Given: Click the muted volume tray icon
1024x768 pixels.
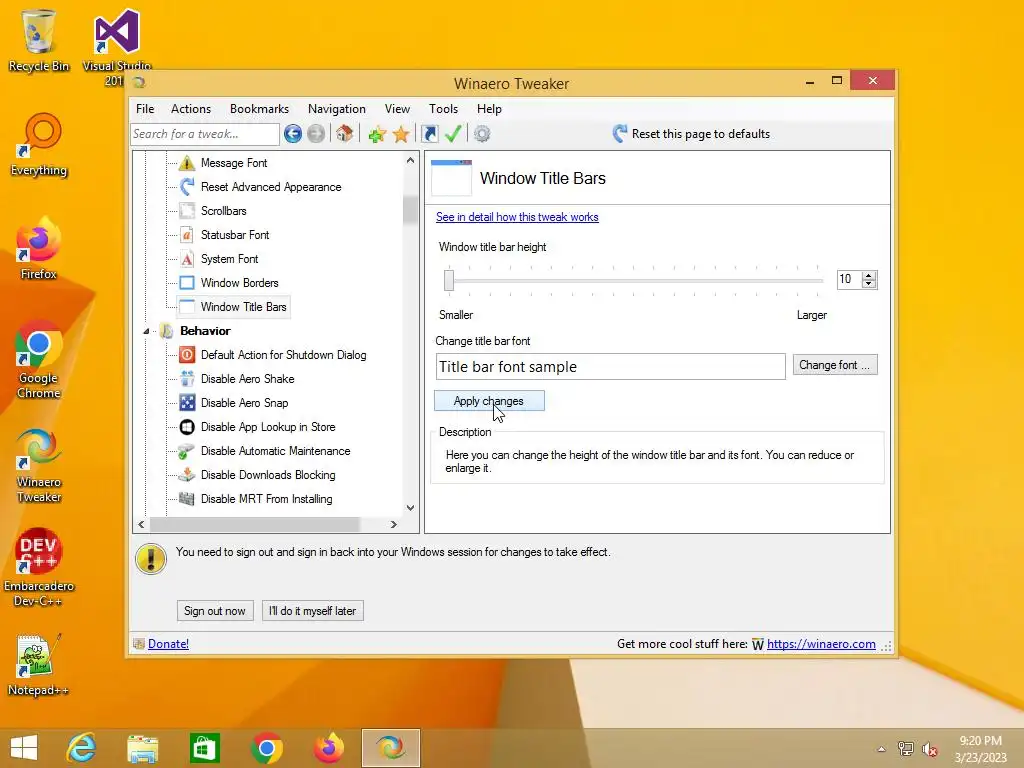Looking at the screenshot, I should click(930, 749).
